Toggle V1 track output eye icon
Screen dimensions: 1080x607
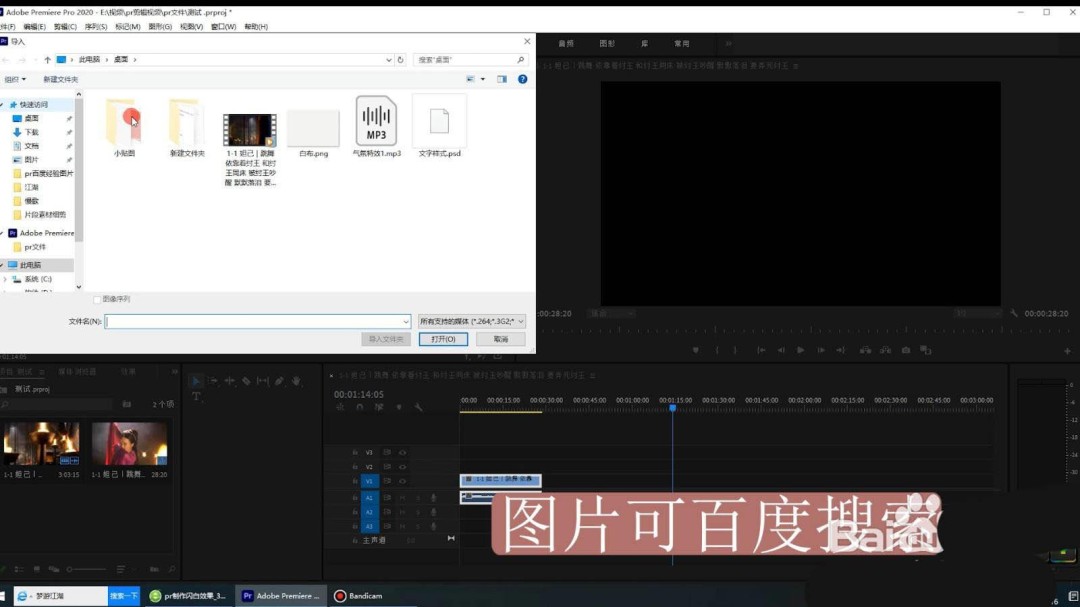[402, 481]
